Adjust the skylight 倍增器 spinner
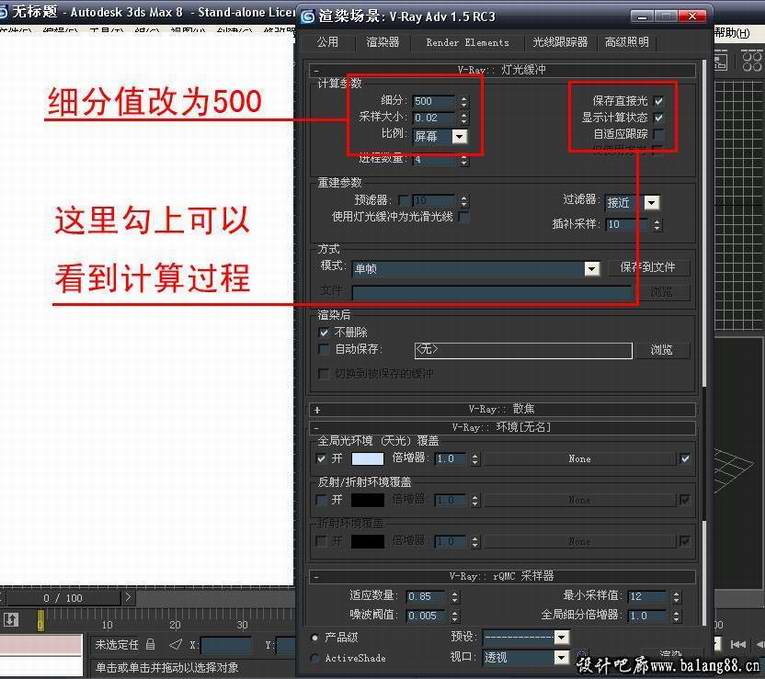The width and height of the screenshot is (765, 679). point(475,459)
